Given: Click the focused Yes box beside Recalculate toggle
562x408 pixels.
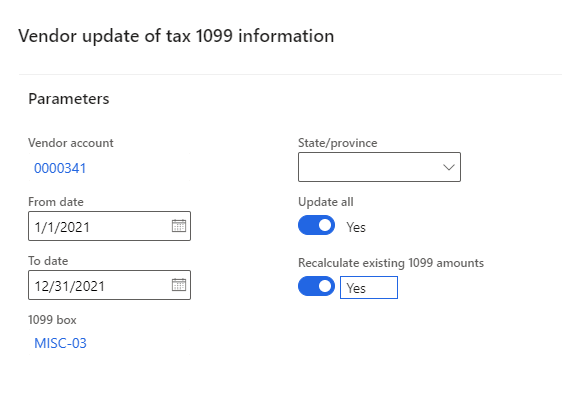Looking at the screenshot, I should point(369,288).
